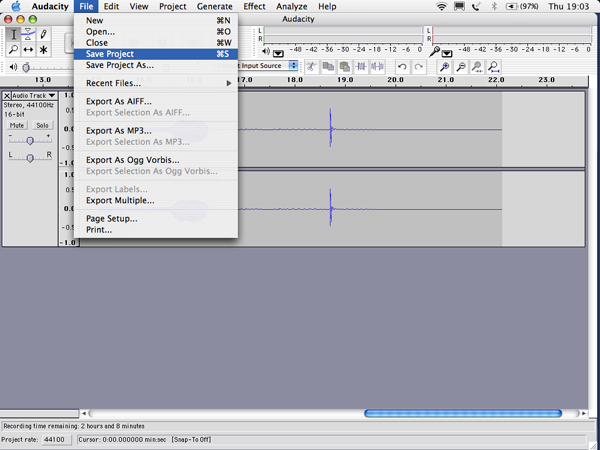Open the Help menu

[x=327, y=7]
